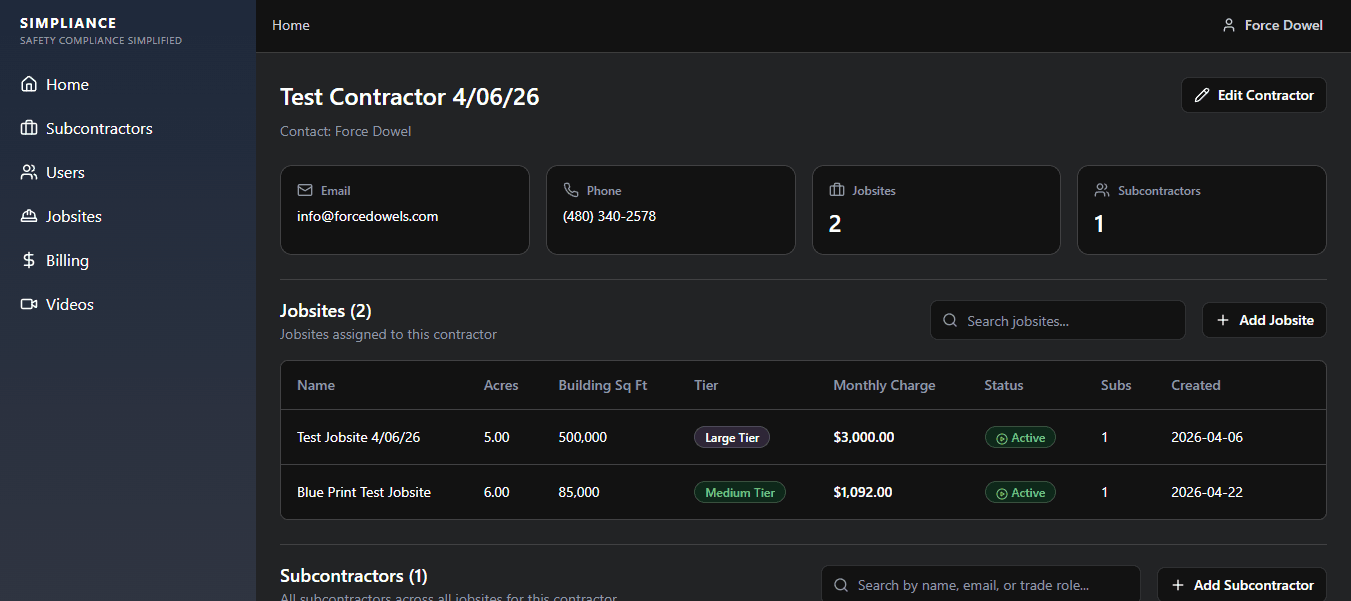
Task: Click the Large Tier badge
Action: [732, 438]
